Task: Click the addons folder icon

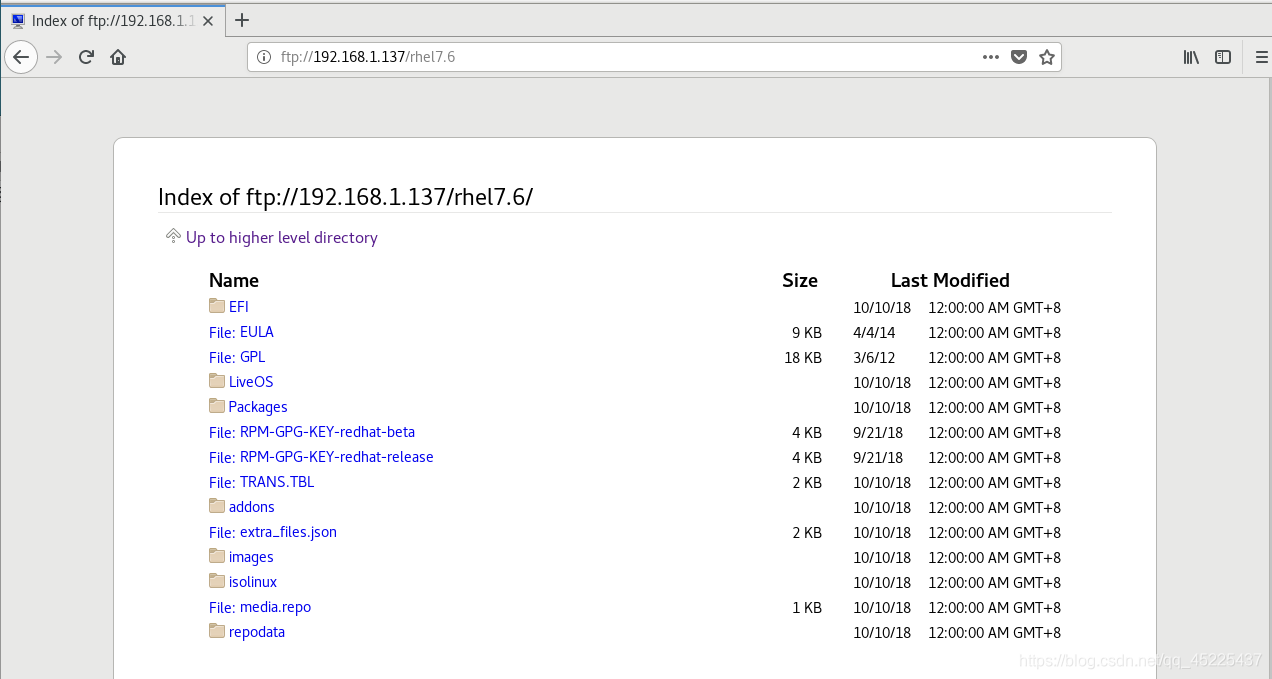Action: 217,506
